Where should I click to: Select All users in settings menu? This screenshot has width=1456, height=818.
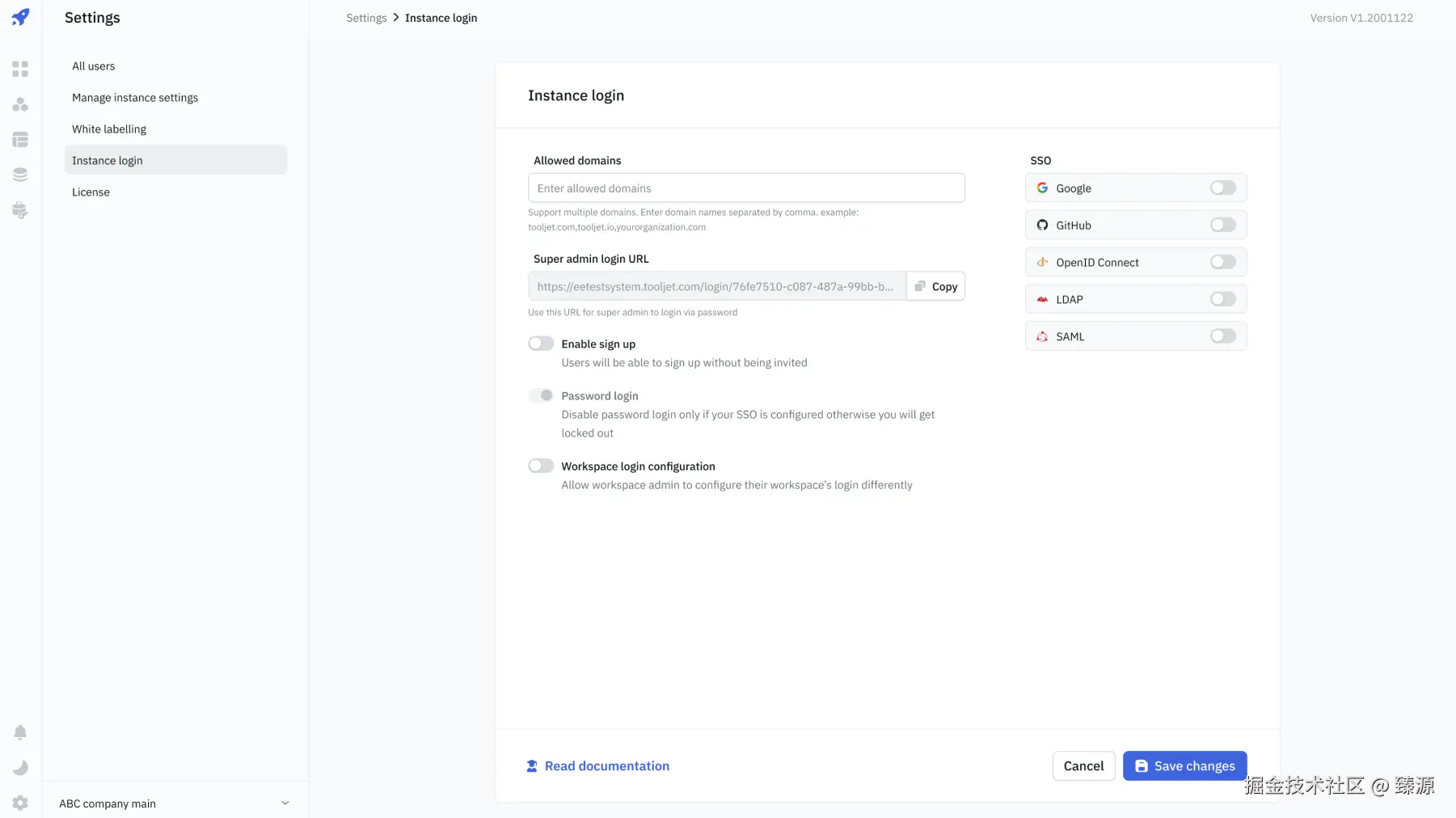[x=94, y=66]
